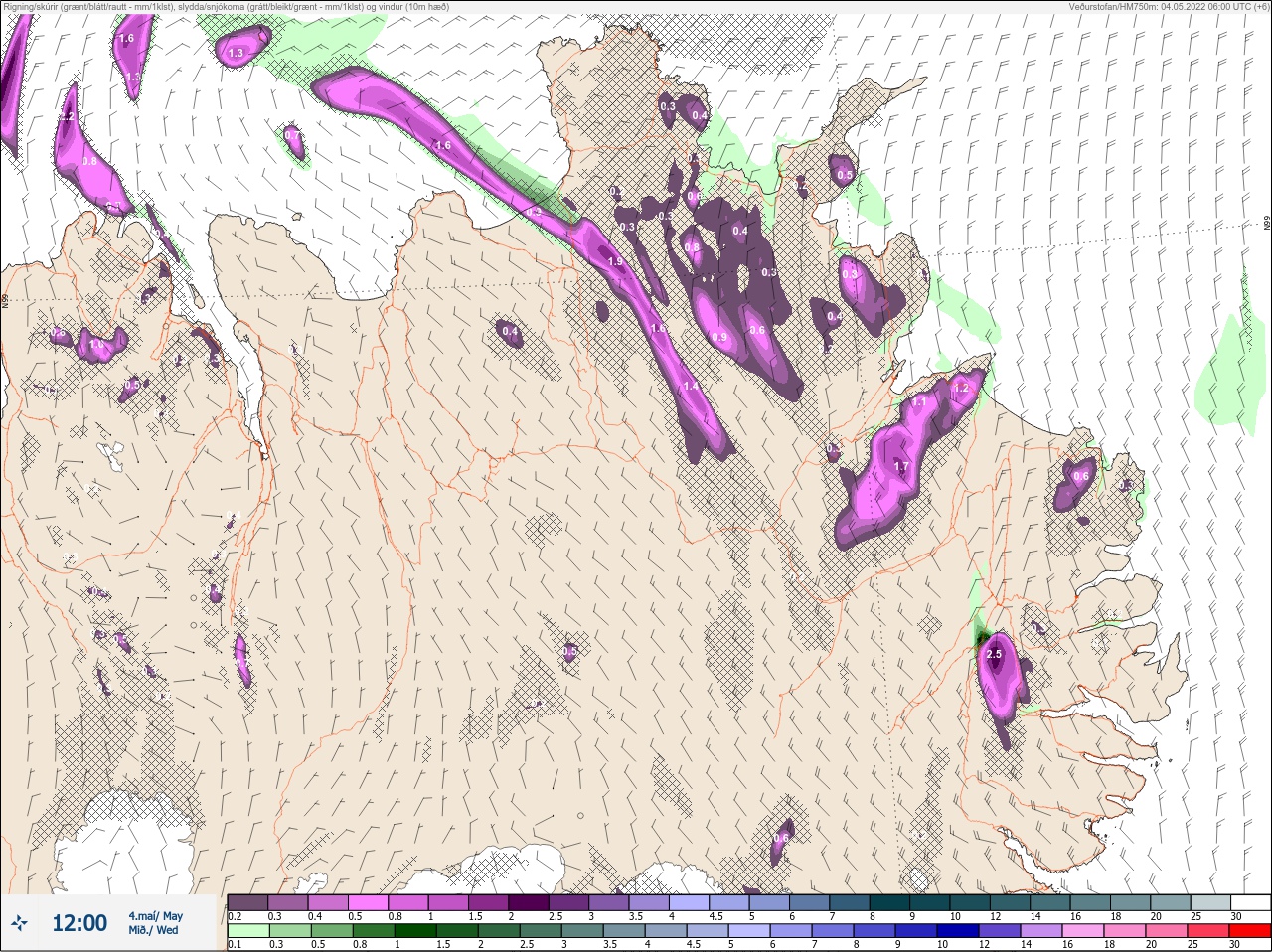Select the 12:00 forecast time label
This screenshot has width=1272, height=952.
tap(79, 923)
